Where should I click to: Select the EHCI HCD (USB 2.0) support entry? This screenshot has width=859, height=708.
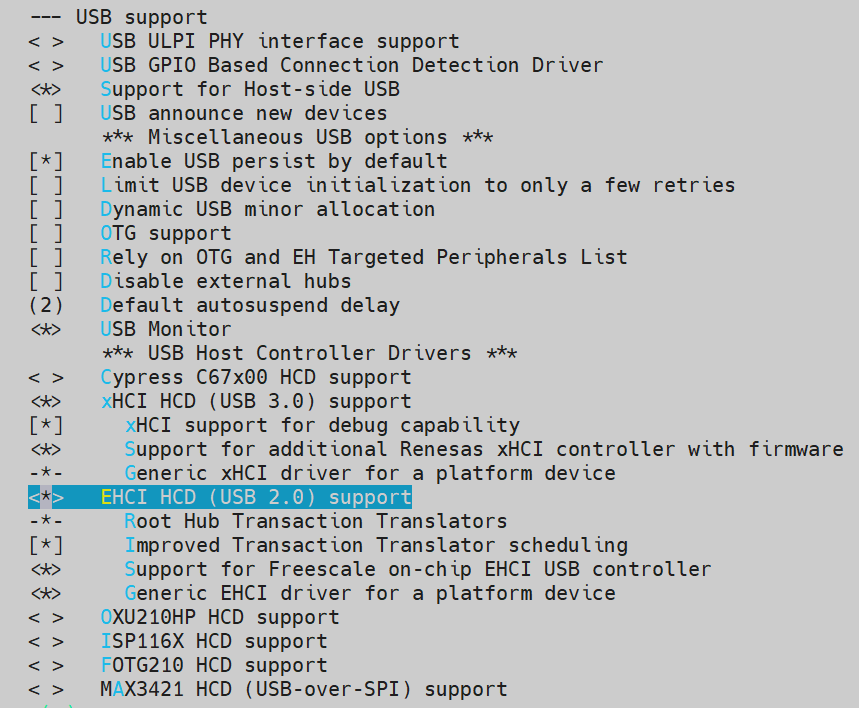coord(220,498)
